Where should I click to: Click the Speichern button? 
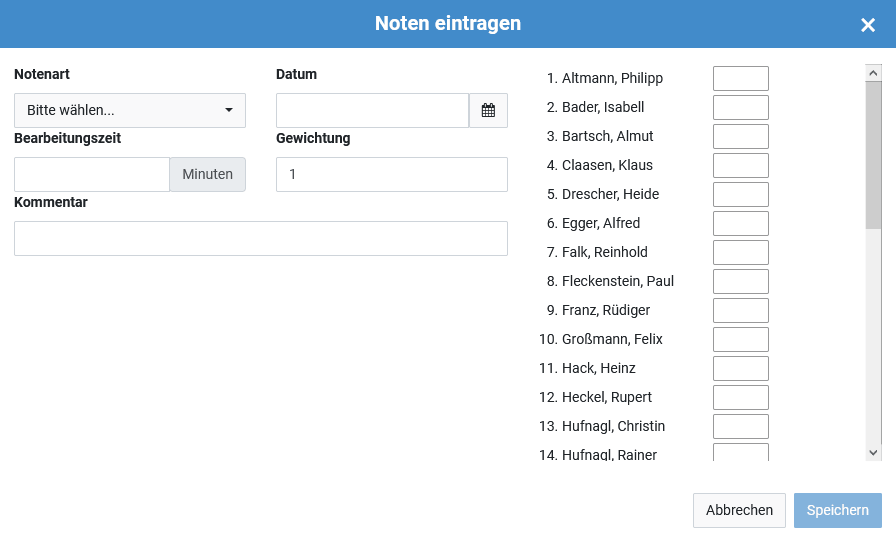pos(837,510)
